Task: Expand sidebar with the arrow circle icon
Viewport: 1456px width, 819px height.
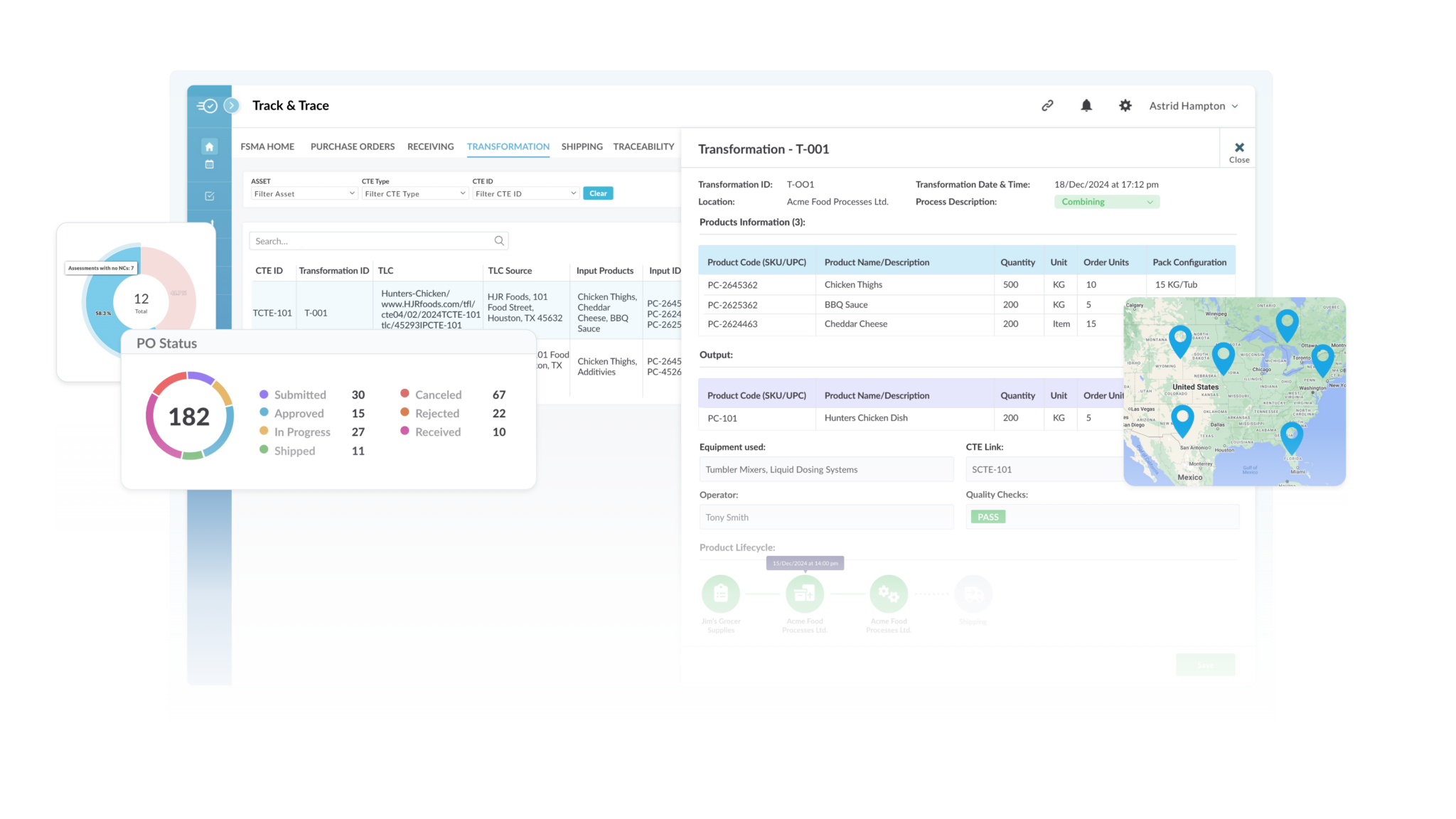Action: (231, 106)
